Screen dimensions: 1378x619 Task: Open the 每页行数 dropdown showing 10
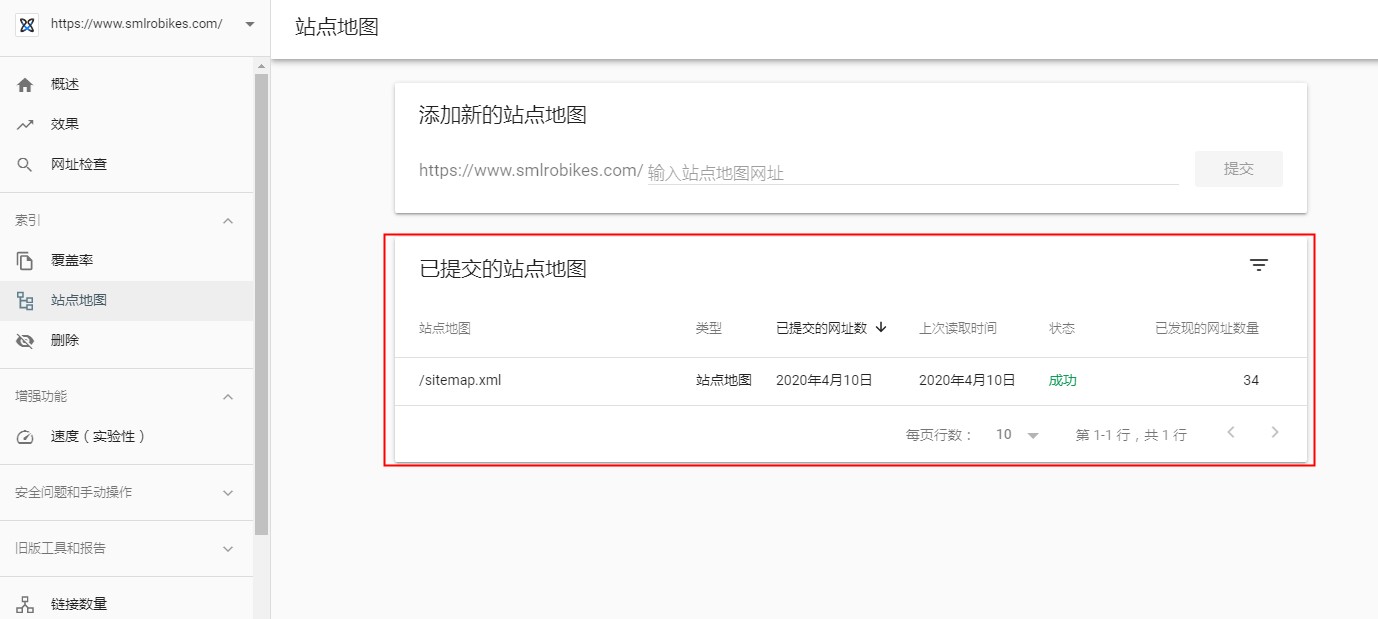(x=1018, y=435)
